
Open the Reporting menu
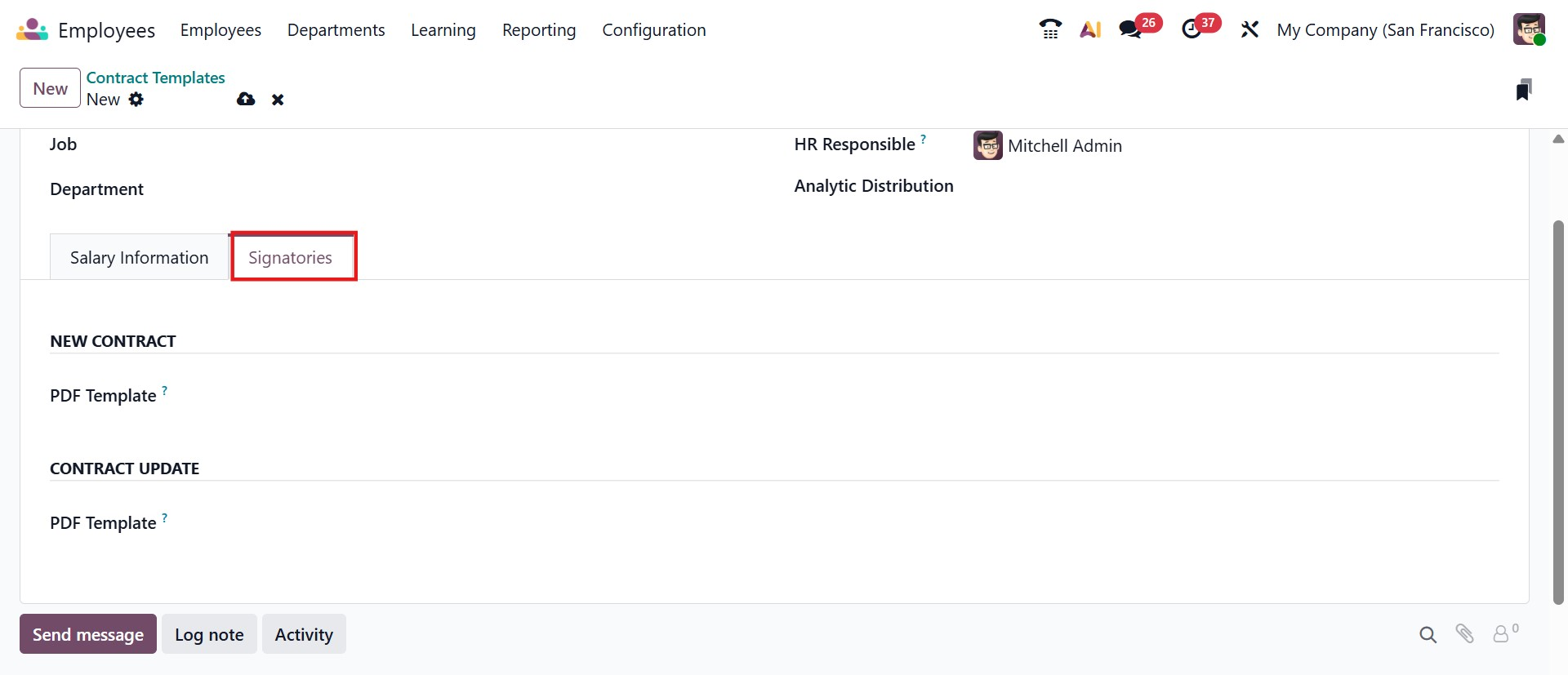click(538, 30)
